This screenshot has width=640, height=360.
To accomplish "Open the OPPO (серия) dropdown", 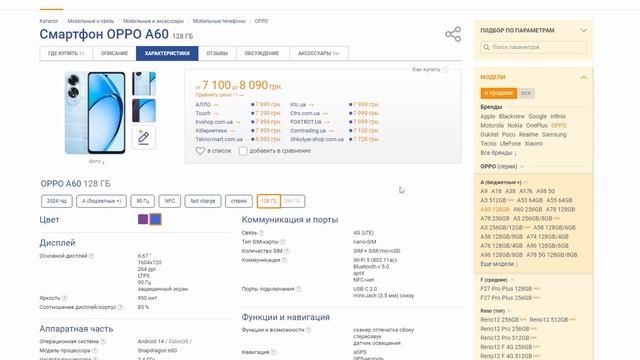I will pyautogui.click(x=502, y=167).
